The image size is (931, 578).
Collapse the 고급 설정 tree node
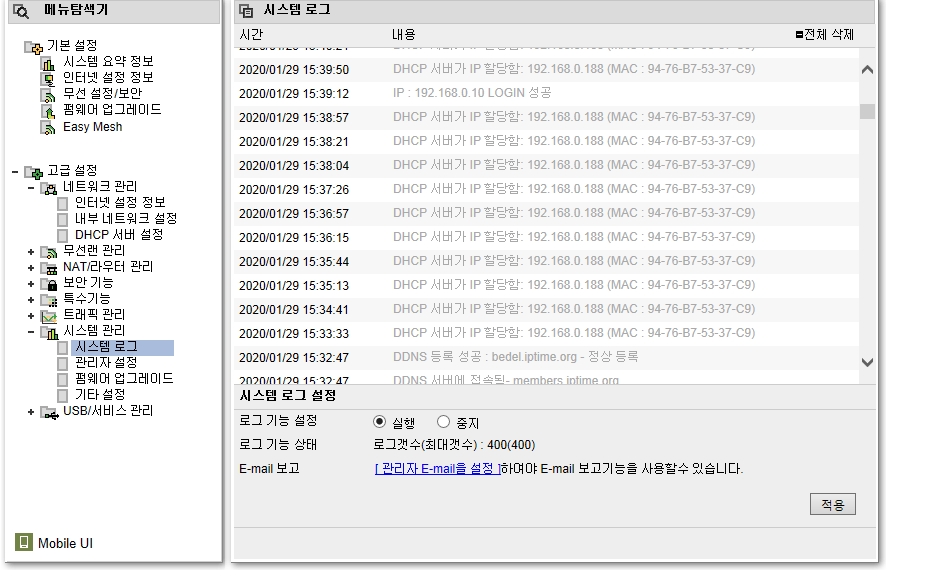point(15,172)
